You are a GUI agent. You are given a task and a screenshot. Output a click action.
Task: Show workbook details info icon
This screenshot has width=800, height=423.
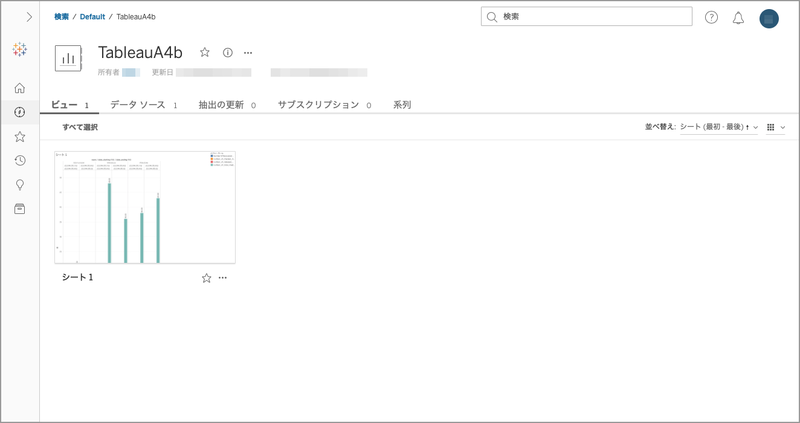(228, 53)
